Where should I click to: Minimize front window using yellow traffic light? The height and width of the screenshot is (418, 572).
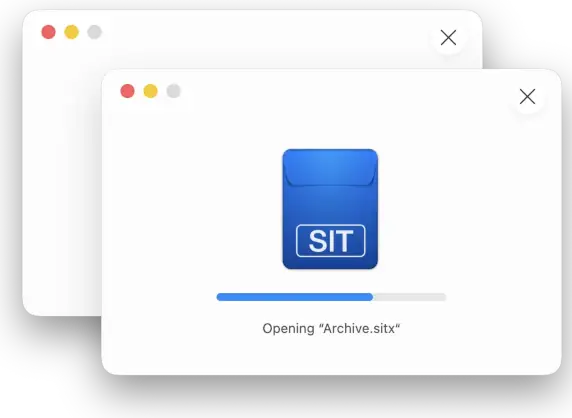click(150, 91)
